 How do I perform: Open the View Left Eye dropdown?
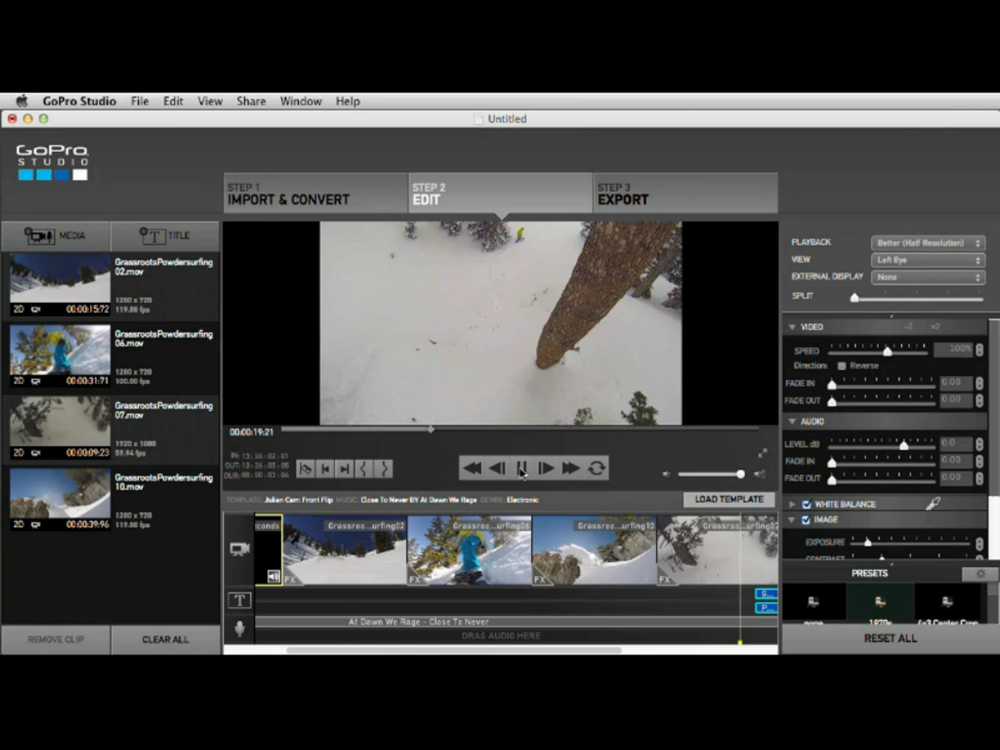coord(928,260)
